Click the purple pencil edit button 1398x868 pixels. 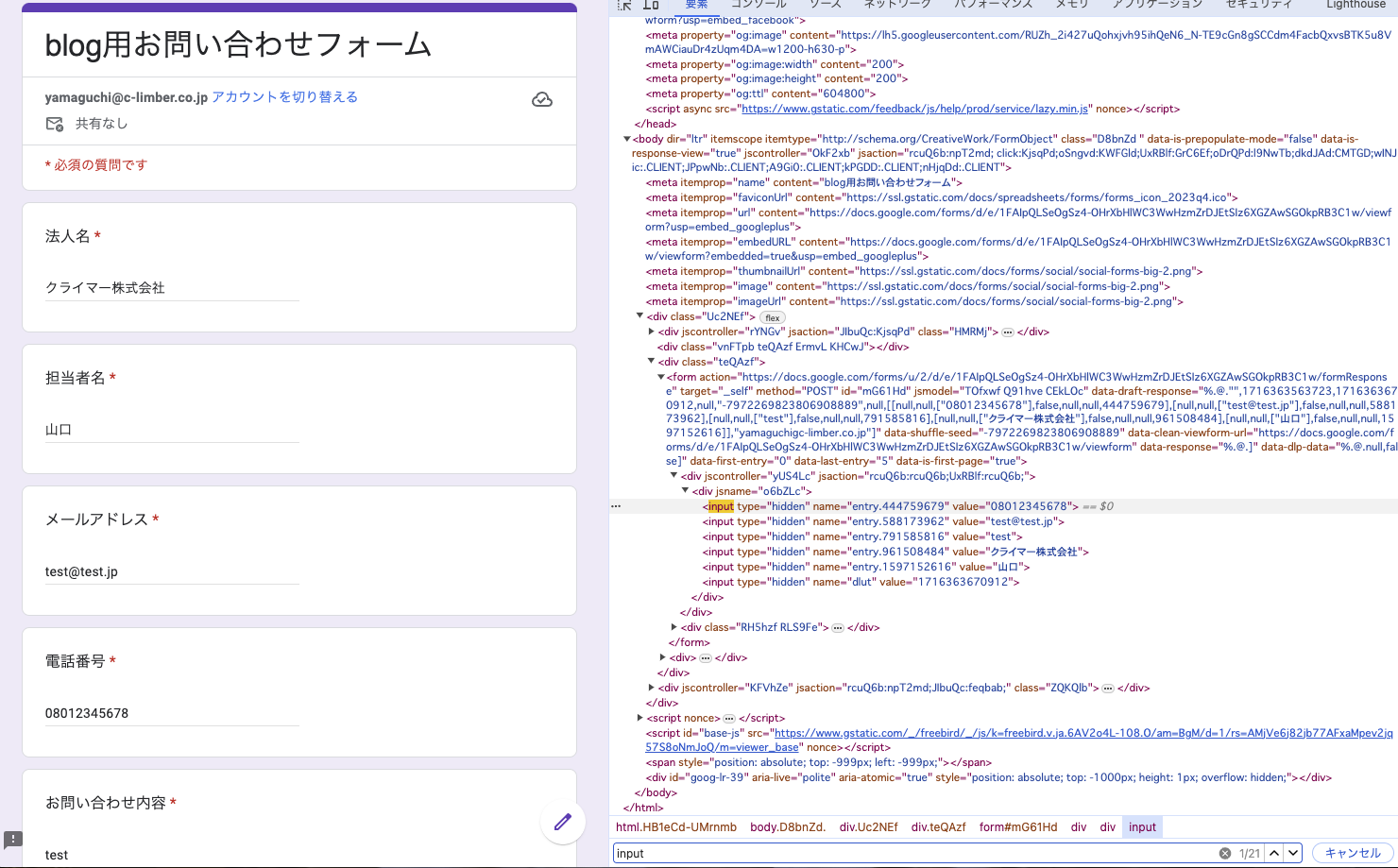563,822
